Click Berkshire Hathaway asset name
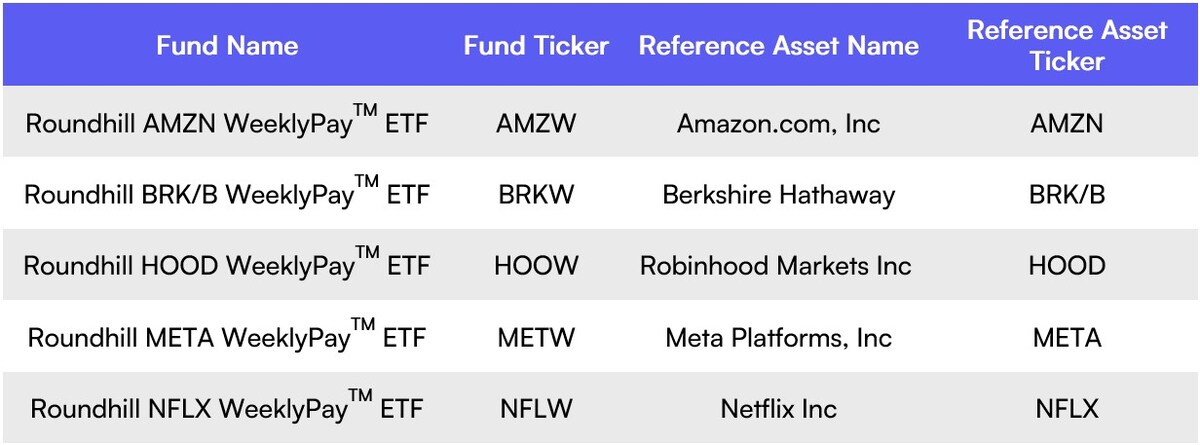This screenshot has width=1200, height=445. pos(778,194)
